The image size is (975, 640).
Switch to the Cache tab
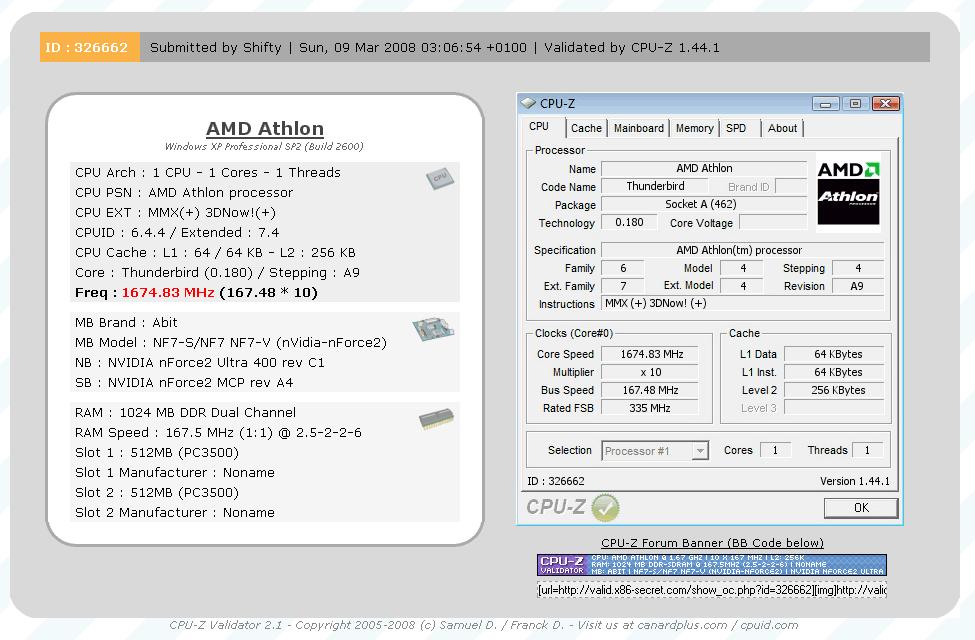tap(586, 128)
